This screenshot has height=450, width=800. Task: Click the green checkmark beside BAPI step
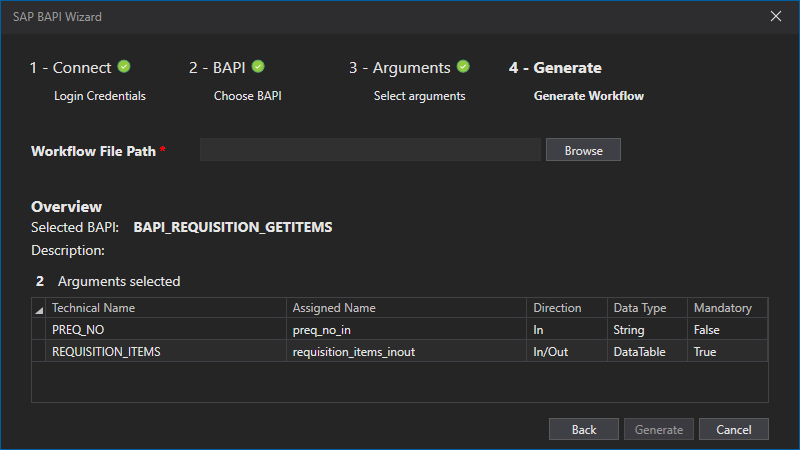[x=258, y=66]
